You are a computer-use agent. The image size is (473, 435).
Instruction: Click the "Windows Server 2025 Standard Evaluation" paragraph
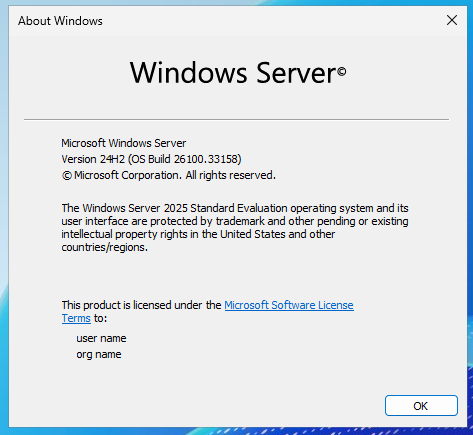tap(235, 228)
